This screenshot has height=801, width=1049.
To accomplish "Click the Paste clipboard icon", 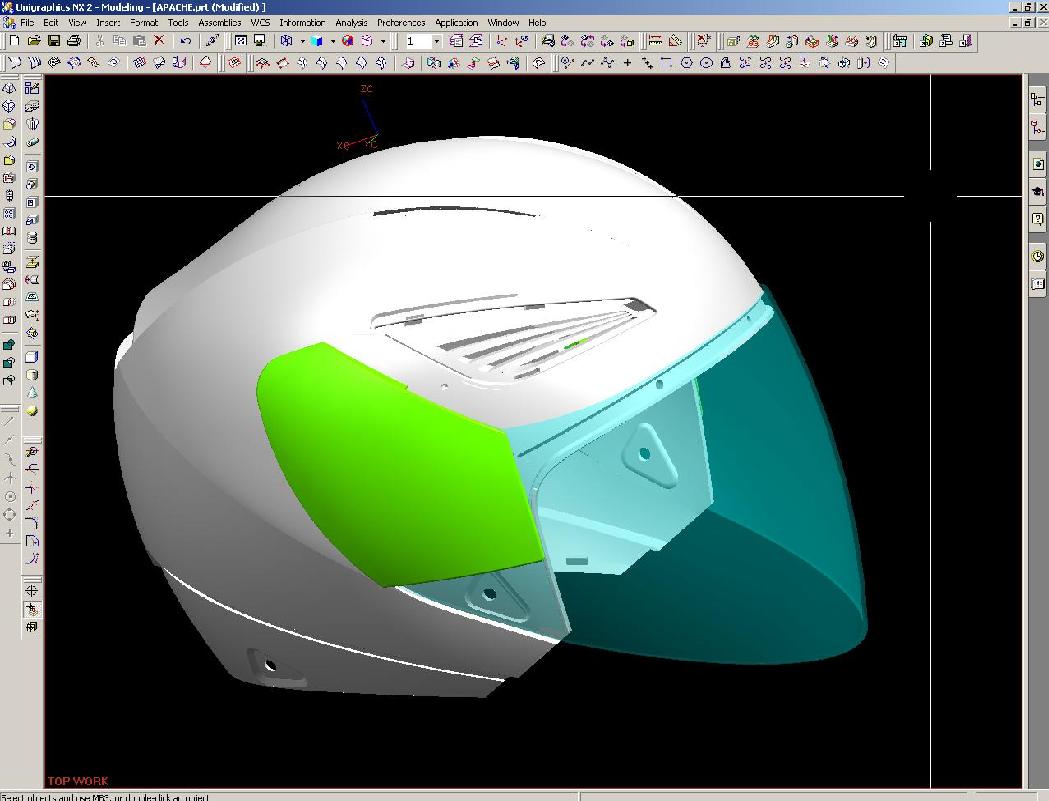I will (139, 41).
